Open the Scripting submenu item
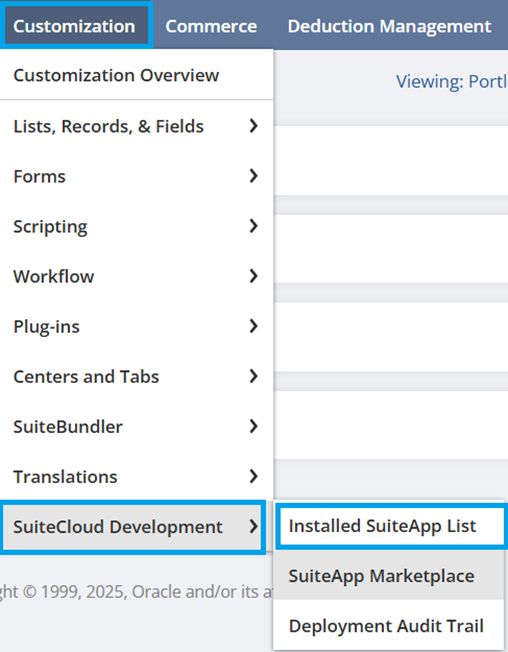The image size is (508, 652). (136, 226)
